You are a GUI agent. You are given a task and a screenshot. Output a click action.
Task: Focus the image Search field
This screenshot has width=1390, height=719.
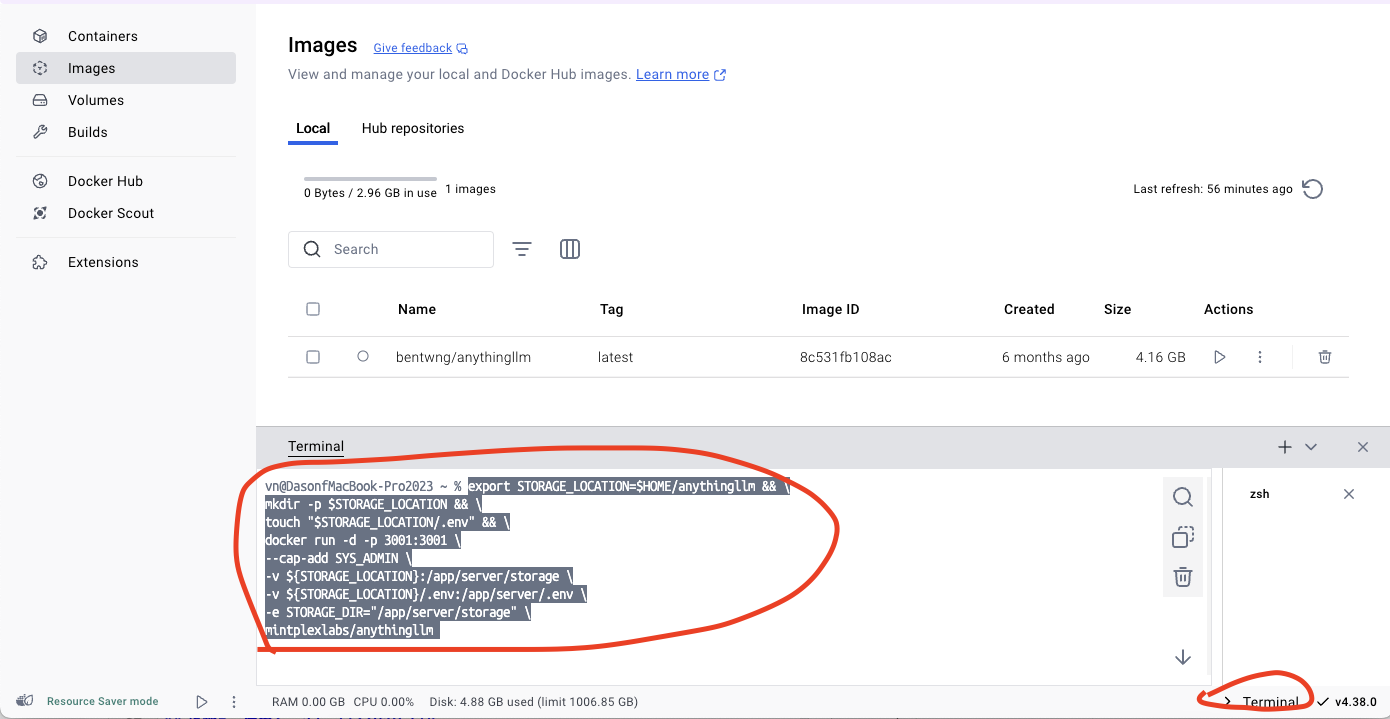391,249
